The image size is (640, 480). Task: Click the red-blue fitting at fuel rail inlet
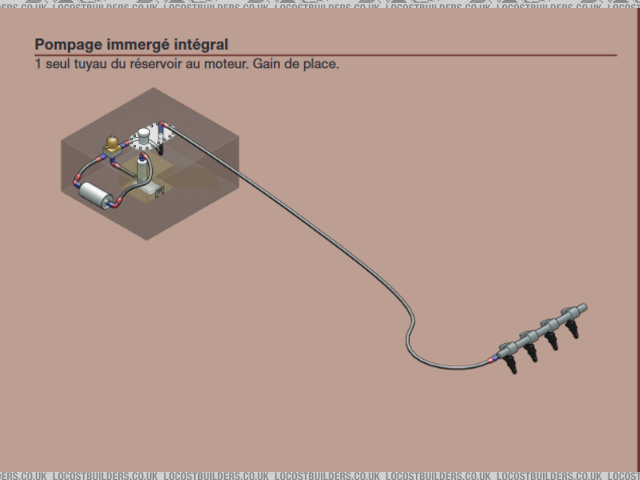[x=492, y=357]
